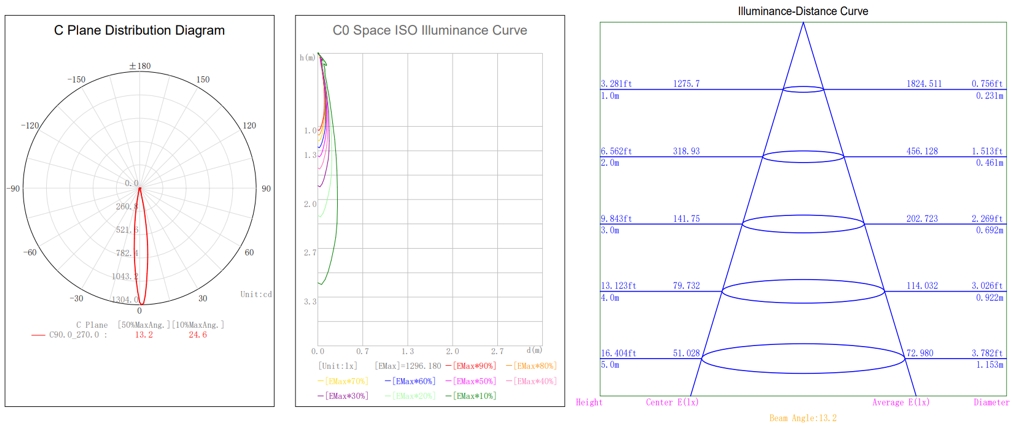Click the 1.513ft diameter value

987,151
